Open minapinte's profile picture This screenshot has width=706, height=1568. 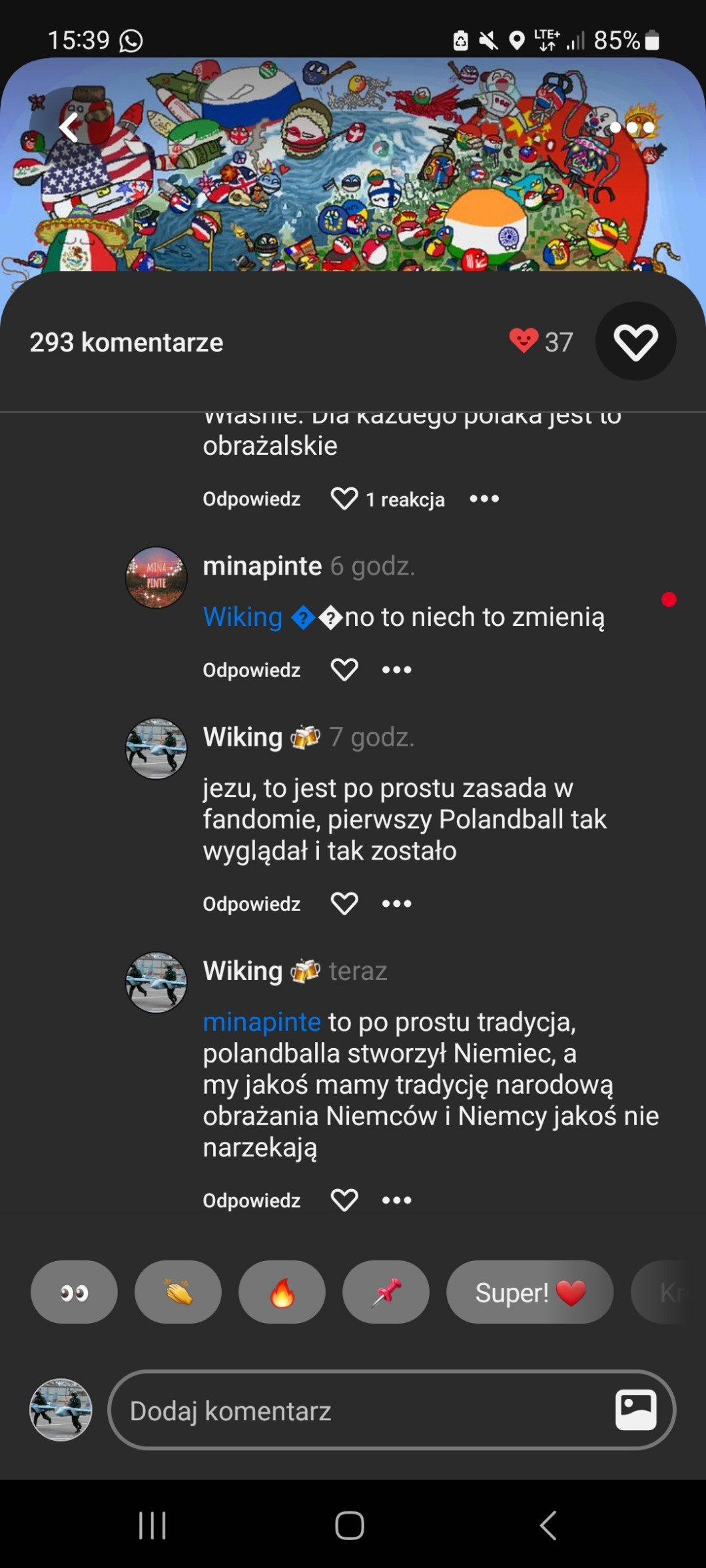157,577
